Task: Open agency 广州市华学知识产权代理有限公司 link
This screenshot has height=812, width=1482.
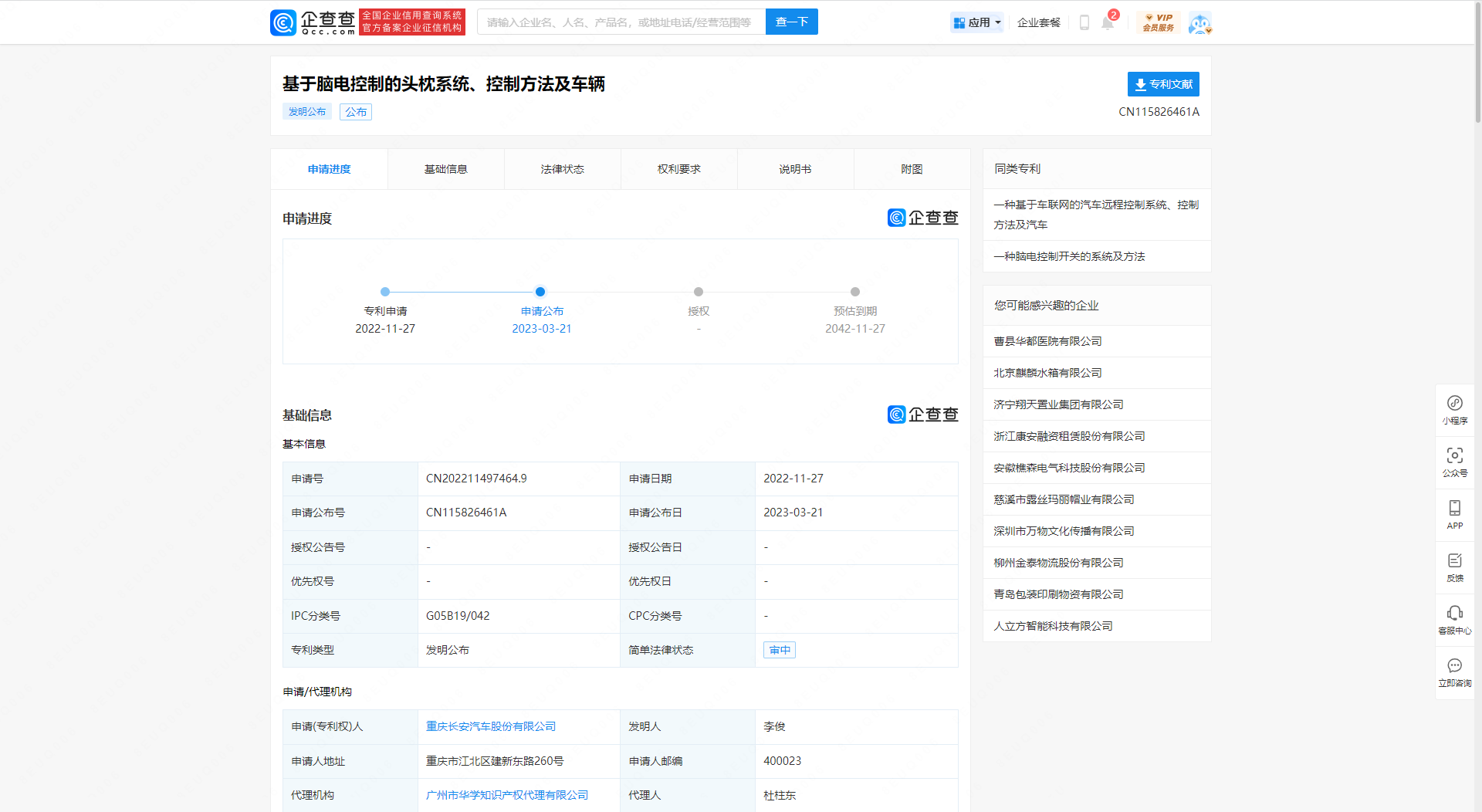Action: tap(507, 795)
